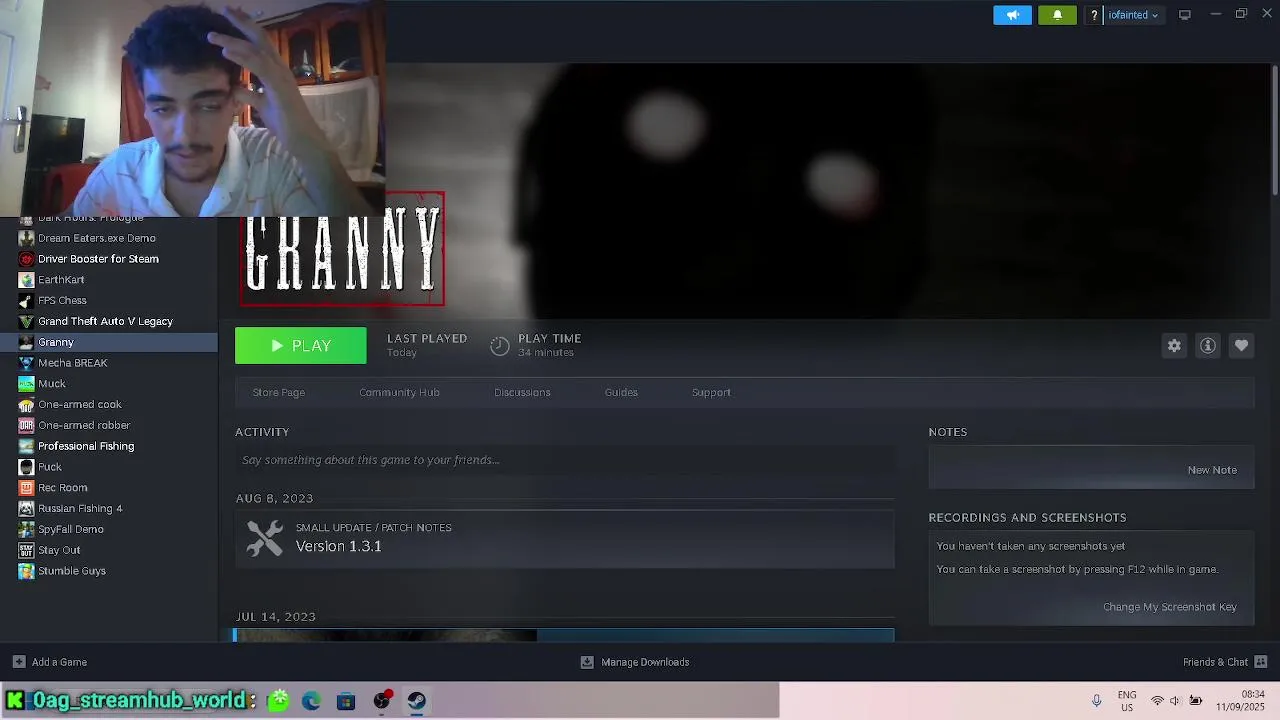
Task: Click the green app icon on taskbar
Action: [x=278, y=701]
